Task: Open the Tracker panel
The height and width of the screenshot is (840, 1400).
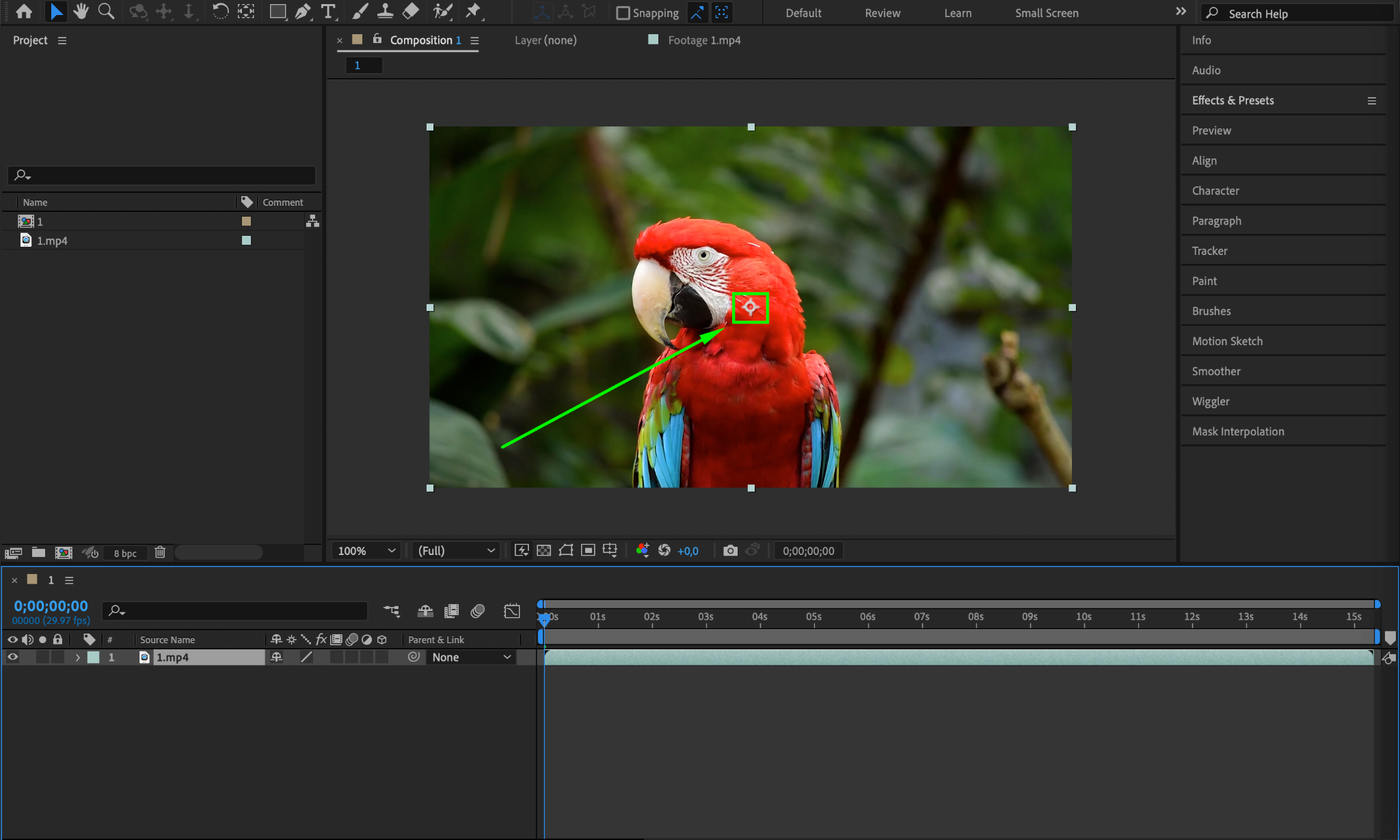Action: tap(1209, 251)
